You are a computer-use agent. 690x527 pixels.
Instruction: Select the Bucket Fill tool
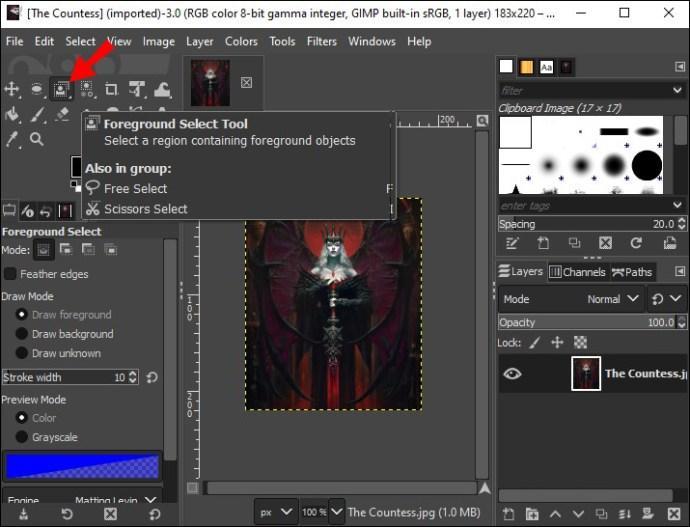pyautogui.click(x=12, y=114)
